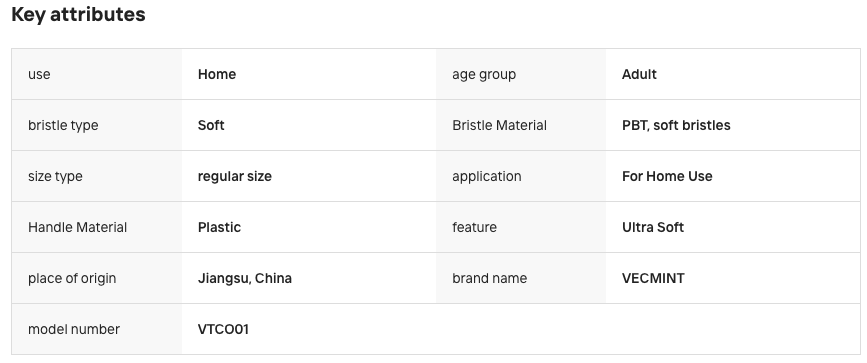Select the 'use' attribute label
Viewport: 867px width, 363px height.
tap(39, 74)
